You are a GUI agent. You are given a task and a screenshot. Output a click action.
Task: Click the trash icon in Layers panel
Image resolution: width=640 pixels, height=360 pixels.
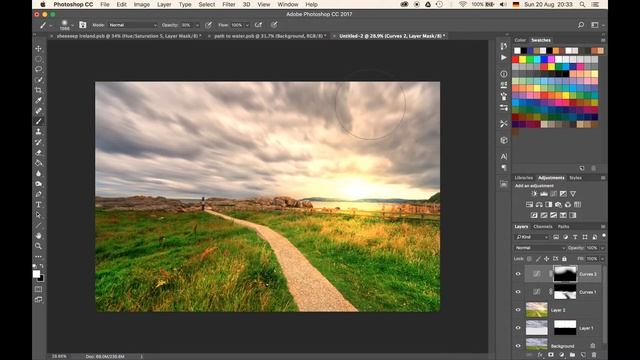click(x=594, y=355)
